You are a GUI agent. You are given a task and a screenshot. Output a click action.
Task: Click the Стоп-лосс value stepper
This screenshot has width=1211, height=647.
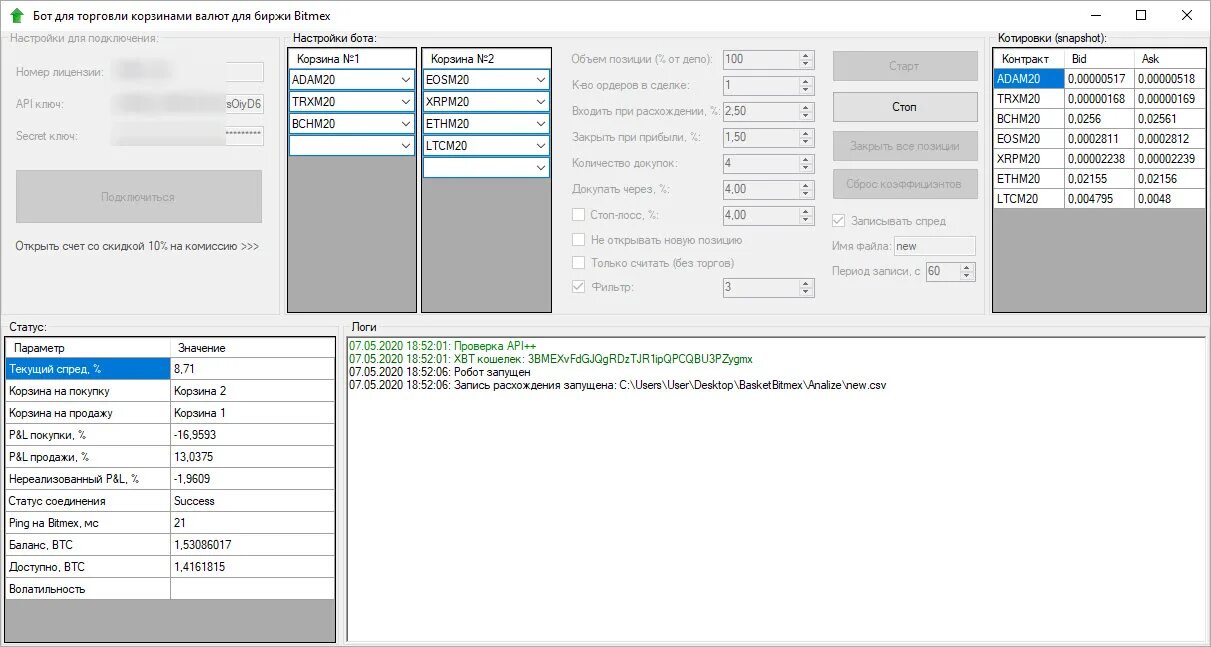click(807, 215)
